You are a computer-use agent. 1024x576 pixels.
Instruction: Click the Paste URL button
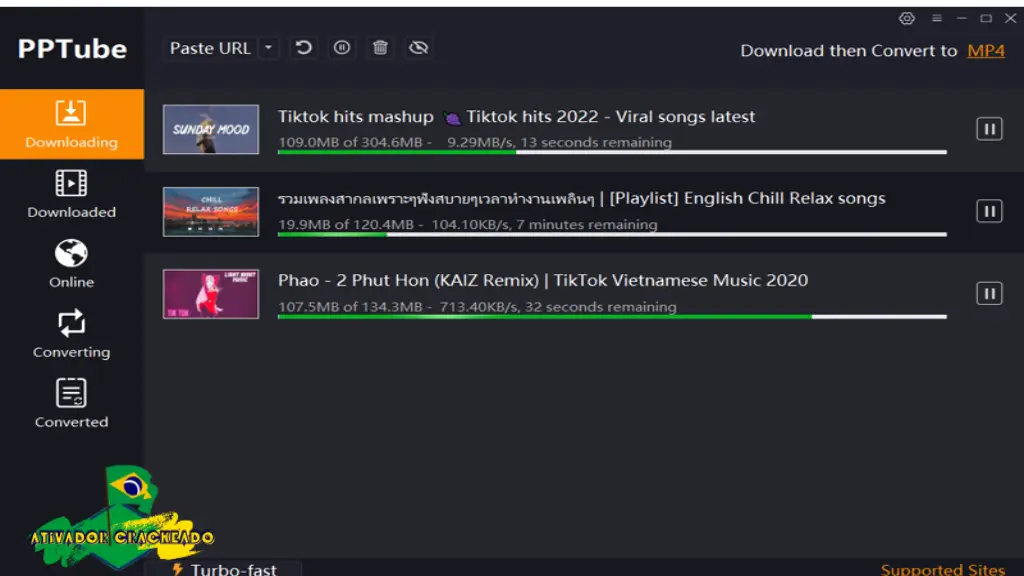point(210,48)
